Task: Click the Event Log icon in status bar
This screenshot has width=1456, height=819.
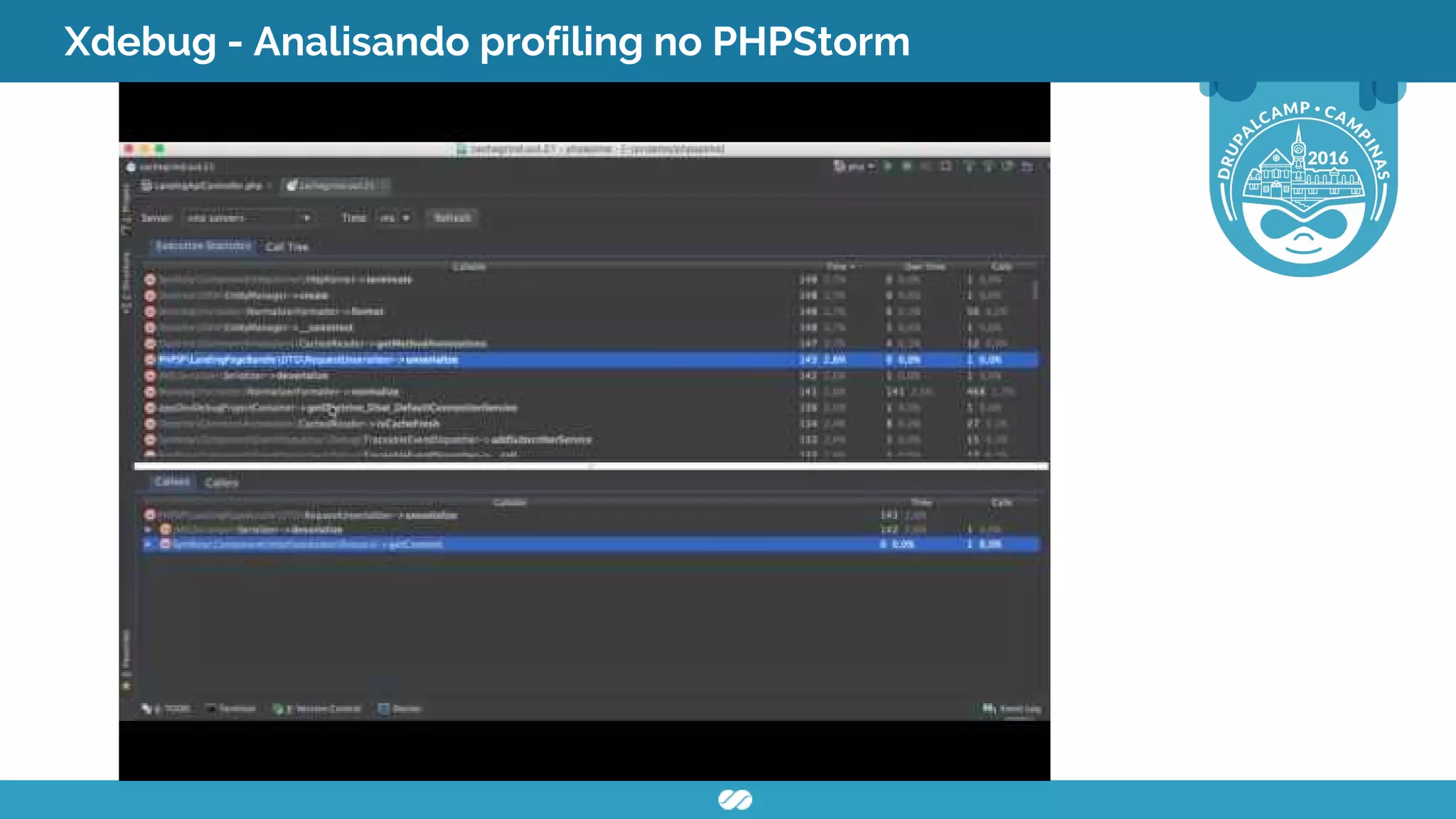Action: pyautogui.click(x=989, y=709)
